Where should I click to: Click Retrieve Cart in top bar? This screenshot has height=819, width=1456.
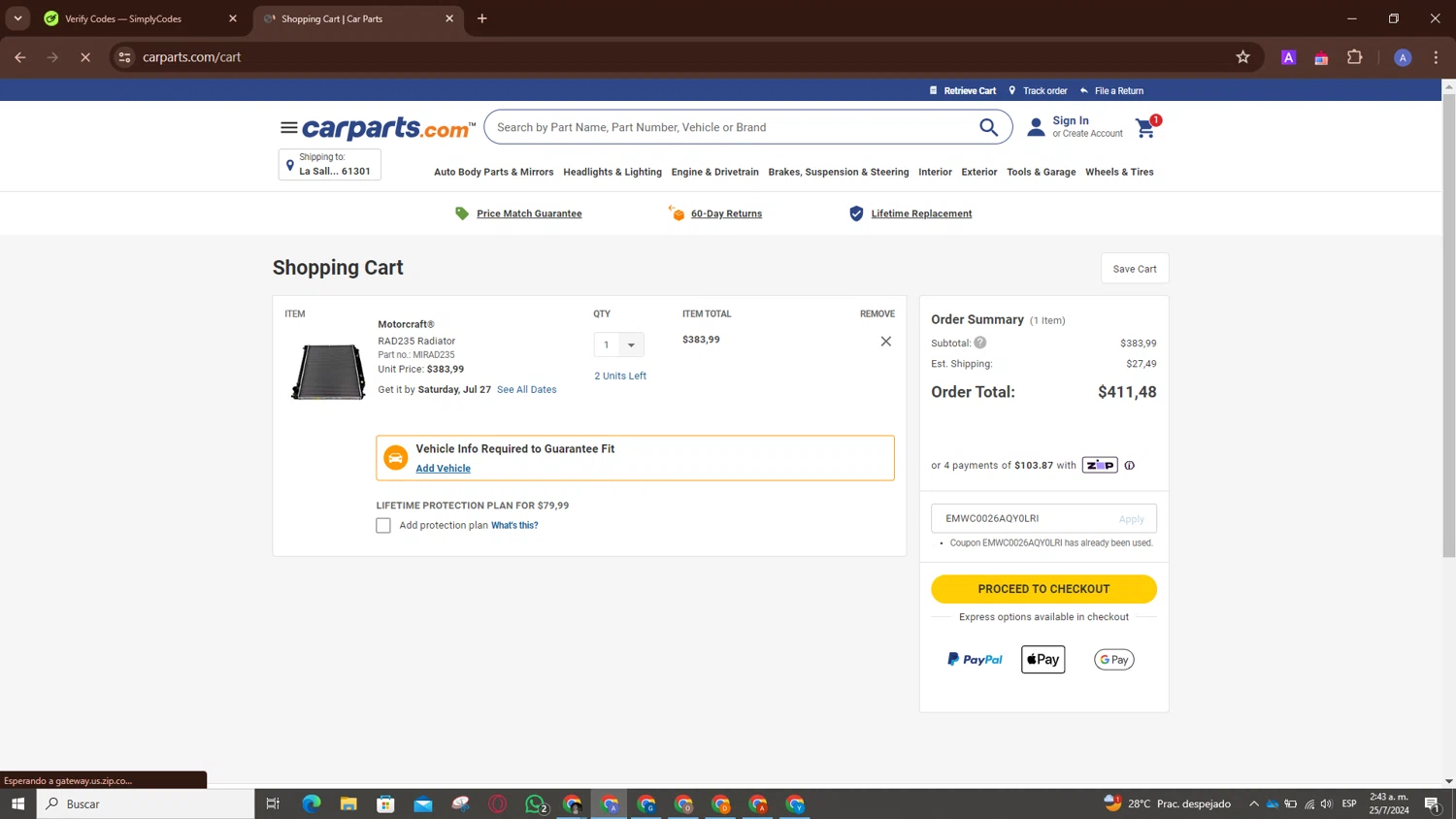[970, 91]
